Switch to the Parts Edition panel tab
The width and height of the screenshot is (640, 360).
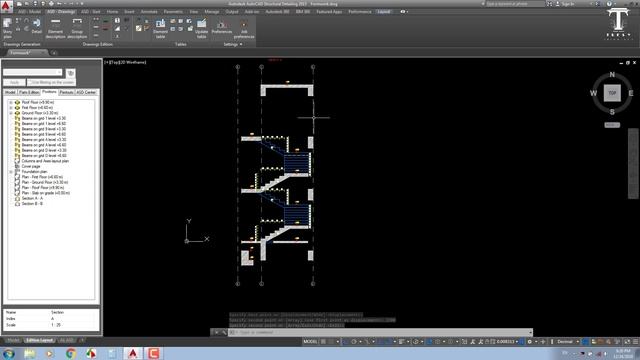point(29,93)
